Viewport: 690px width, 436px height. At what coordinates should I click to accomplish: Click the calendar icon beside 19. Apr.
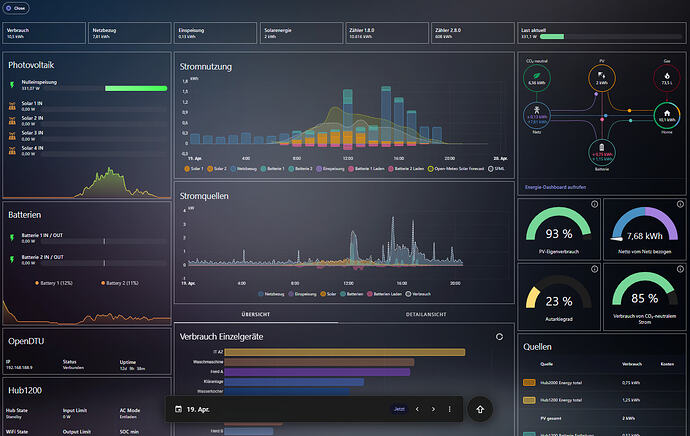click(x=178, y=409)
